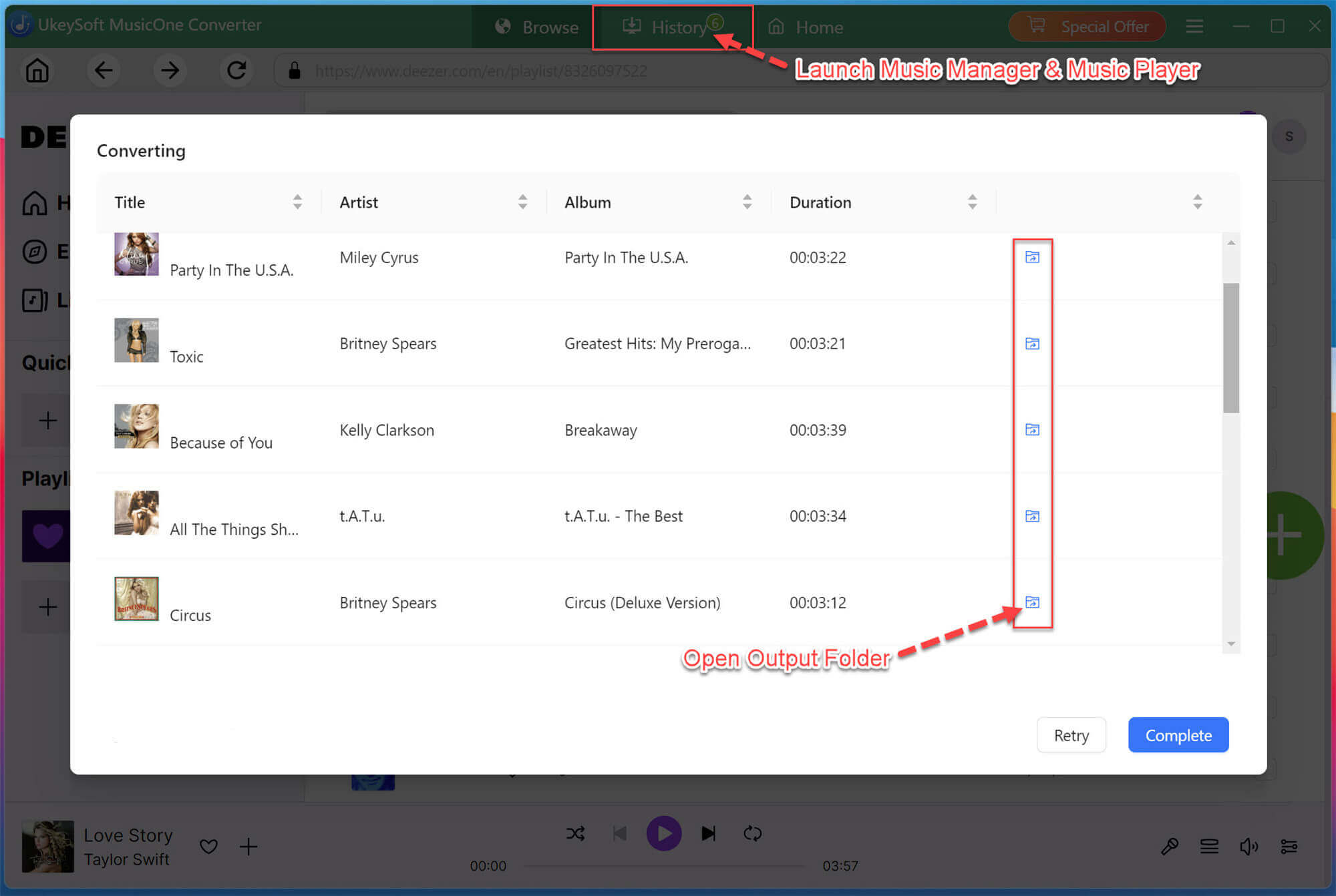1336x896 pixels.
Task: Reload the page with refresh icon
Action: pyautogui.click(x=236, y=70)
